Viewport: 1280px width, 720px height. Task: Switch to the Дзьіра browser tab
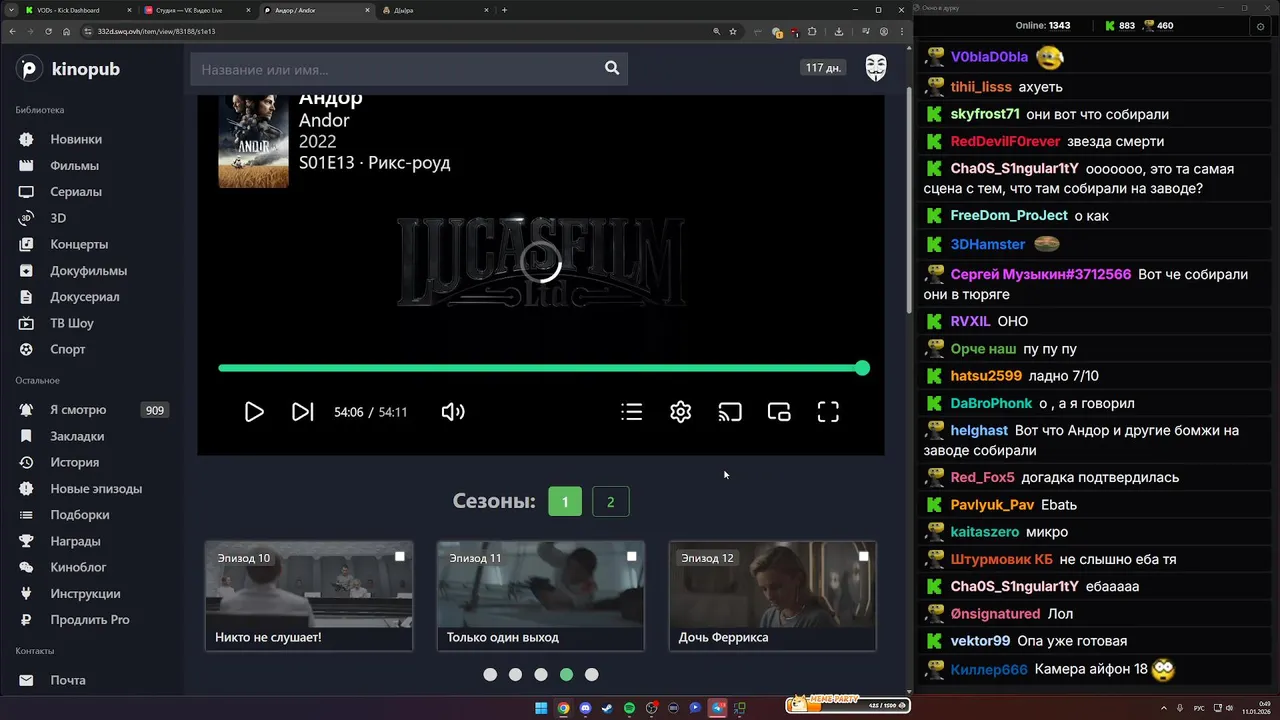tap(435, 10)
